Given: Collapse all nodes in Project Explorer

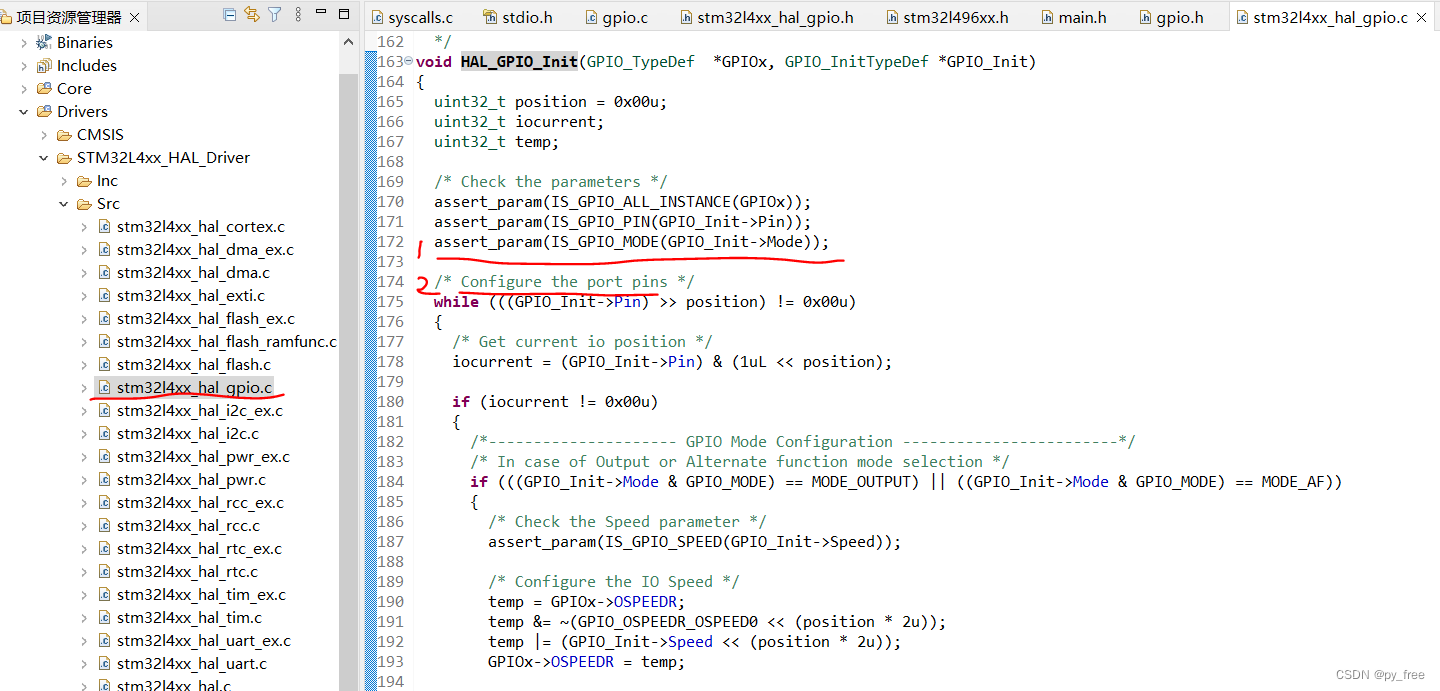Looking at the screenshot, I should click(x=230, y=14).
